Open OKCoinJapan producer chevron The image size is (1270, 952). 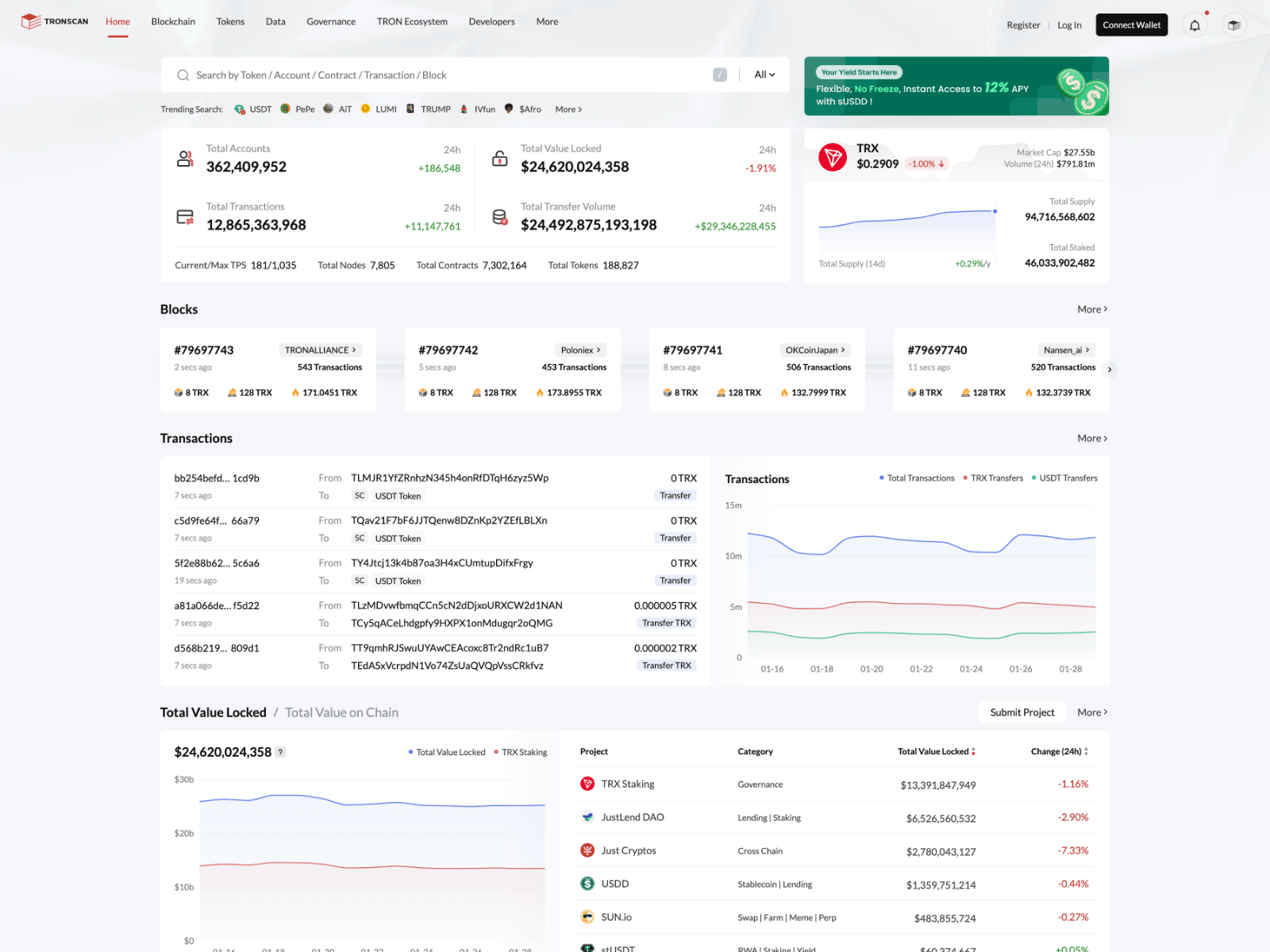click(843, 350)
